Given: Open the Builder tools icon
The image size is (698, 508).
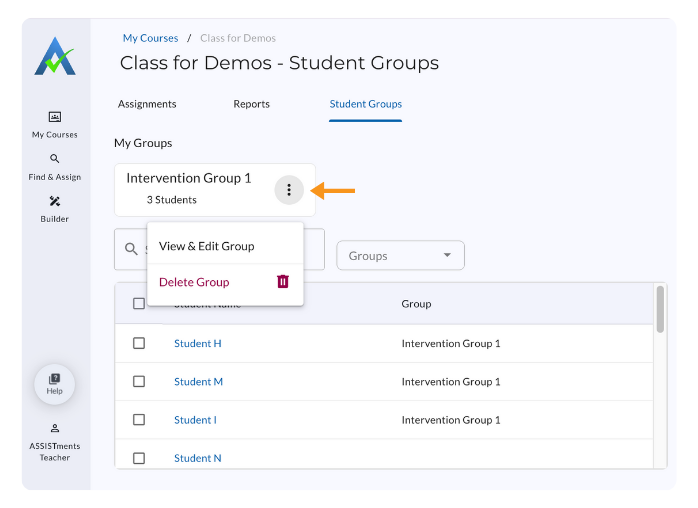Looking at the screenshot, I should click(x=54, y=201).
